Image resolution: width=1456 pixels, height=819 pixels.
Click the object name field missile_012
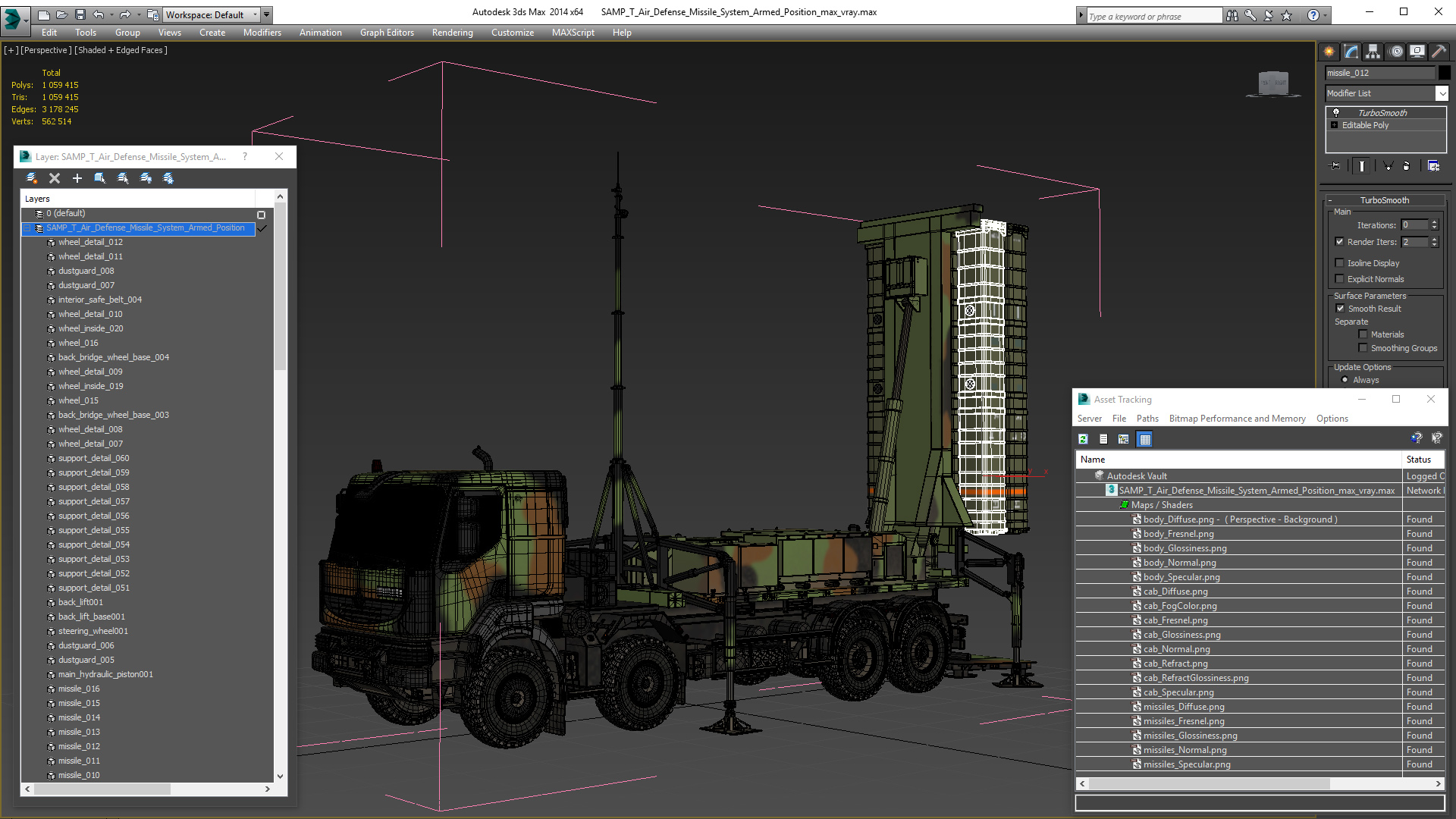click(1379, 73)
